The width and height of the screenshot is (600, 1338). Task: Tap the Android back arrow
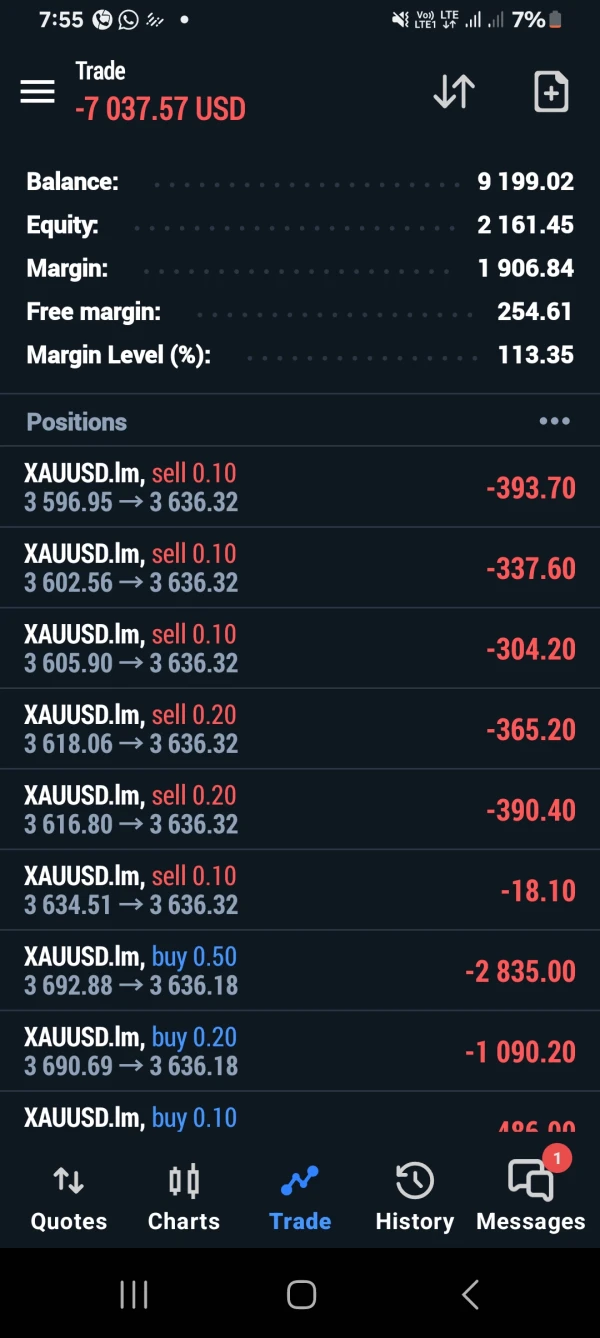click(x=470, y=1295)
